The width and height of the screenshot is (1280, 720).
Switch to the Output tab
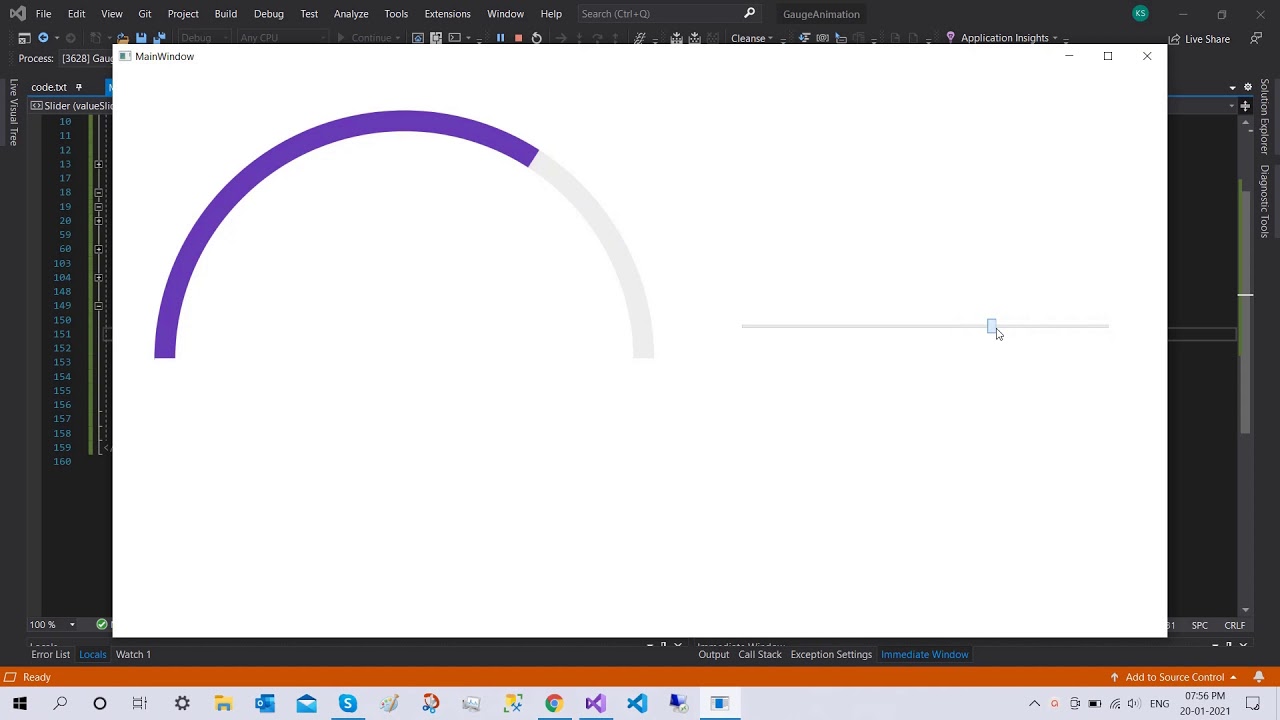[713, 654]
